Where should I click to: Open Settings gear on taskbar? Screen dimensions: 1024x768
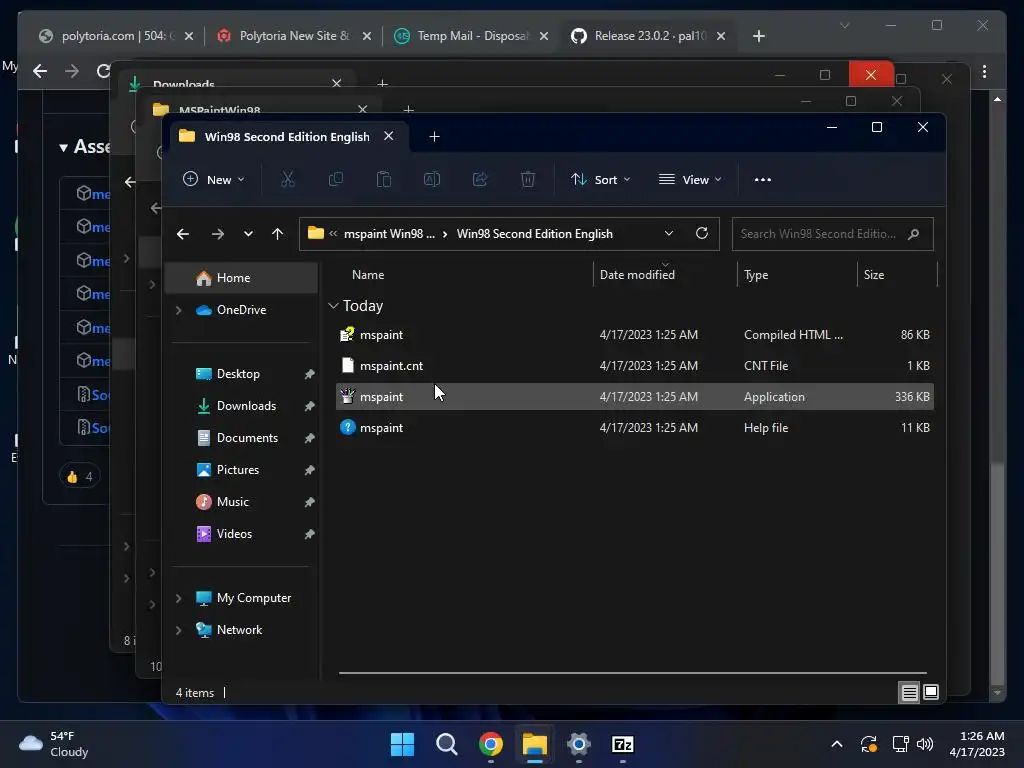coord(579,744)
